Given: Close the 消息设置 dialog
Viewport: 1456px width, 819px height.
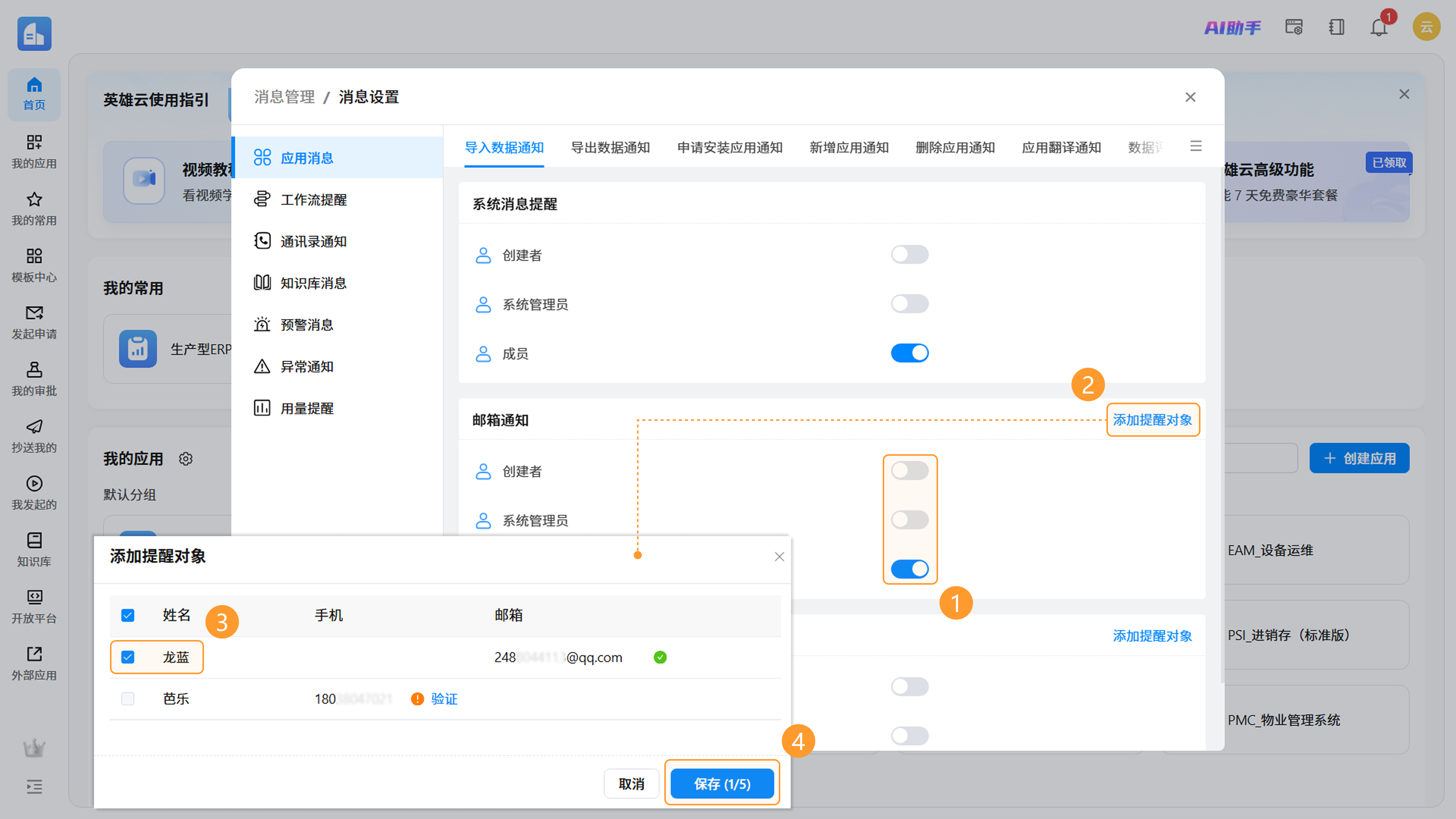Looking at the screenshot, I should 1190,97.
